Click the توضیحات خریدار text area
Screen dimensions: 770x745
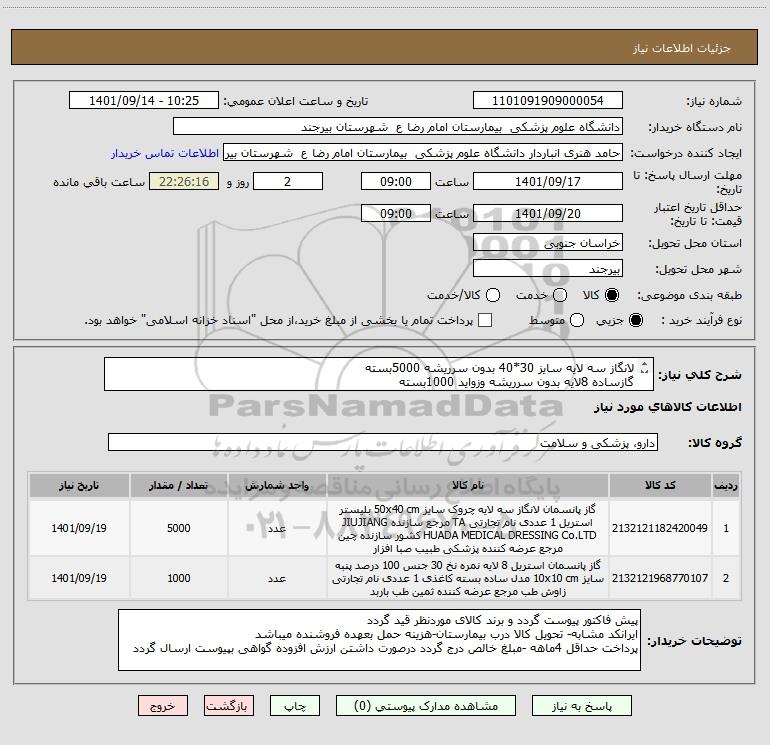pyautogui.click(x=379, y=640)
